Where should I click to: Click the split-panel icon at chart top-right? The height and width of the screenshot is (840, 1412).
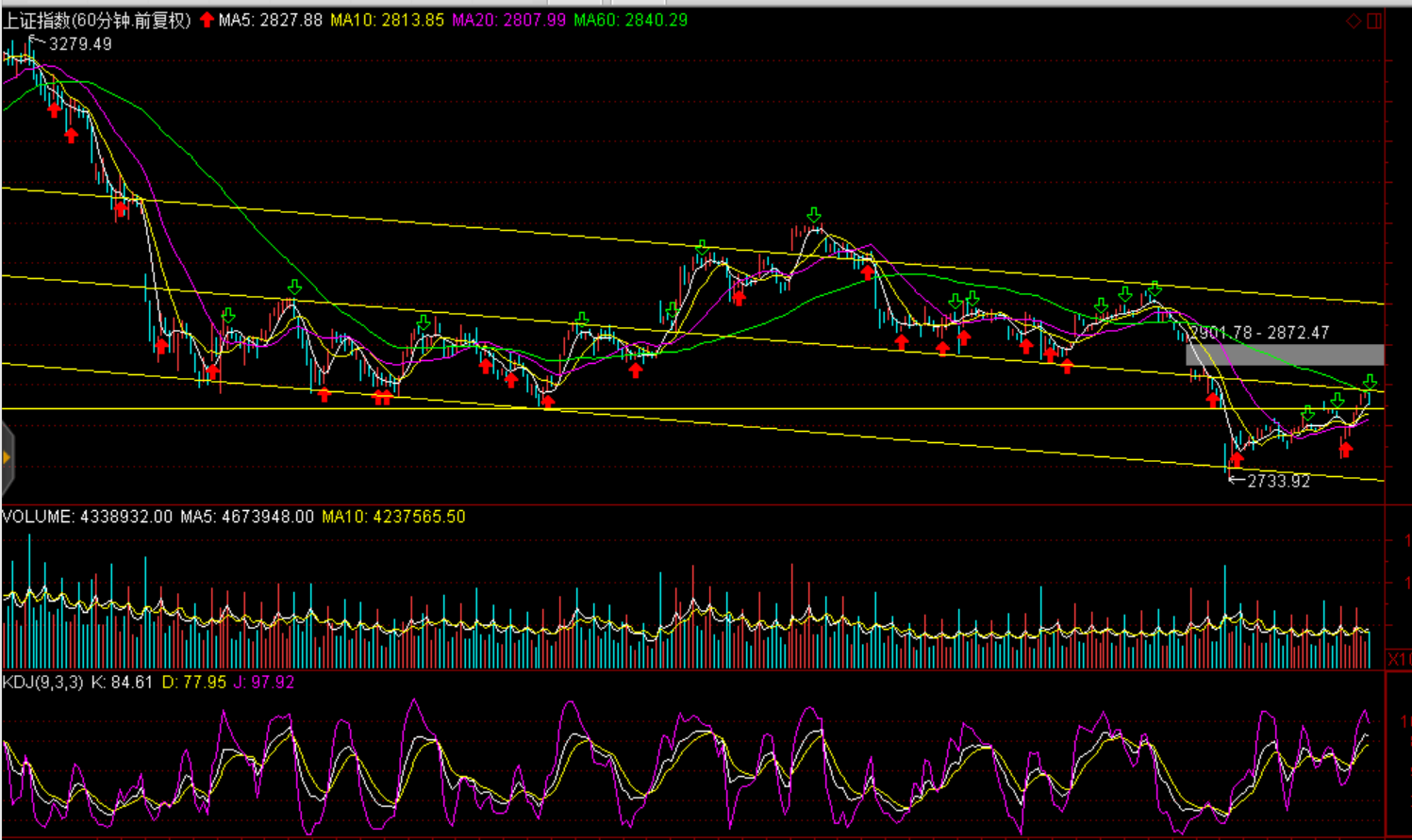click(1374, 21)
